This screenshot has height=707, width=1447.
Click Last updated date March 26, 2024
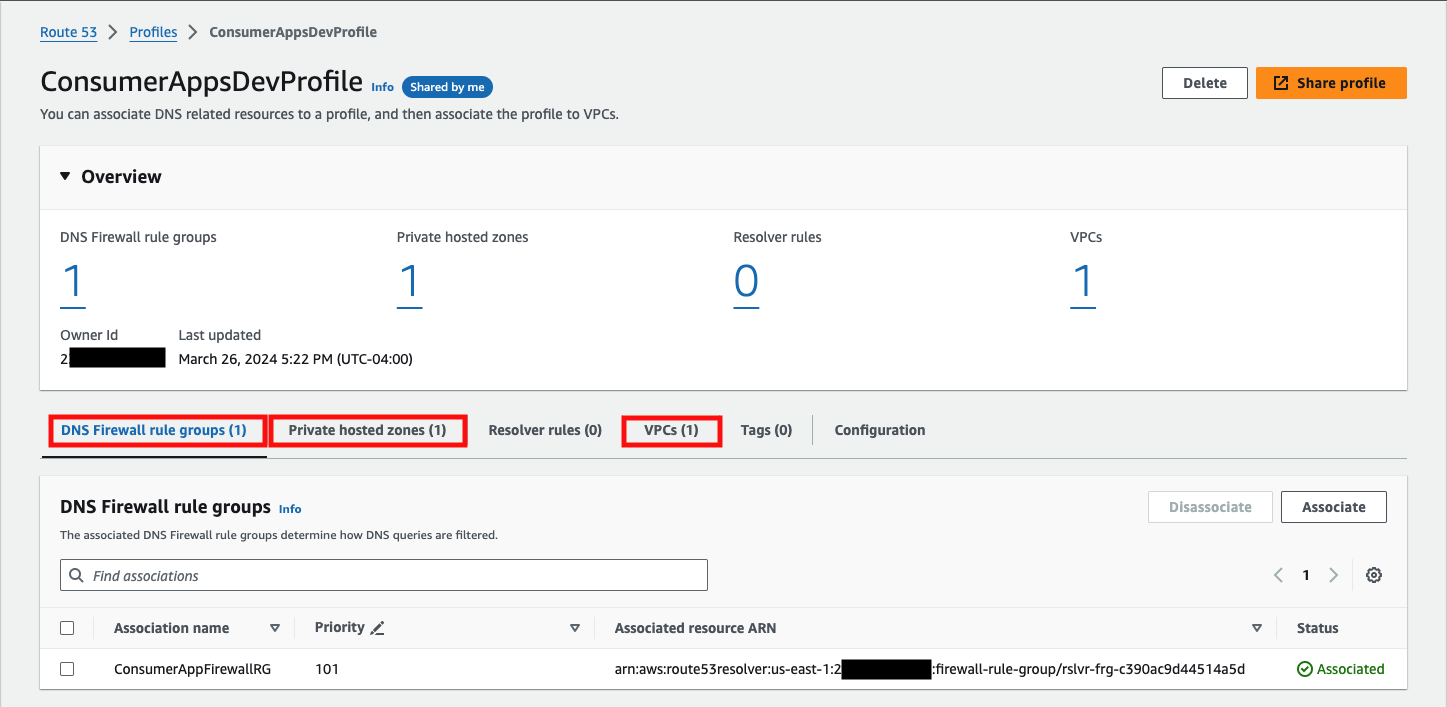295,359
